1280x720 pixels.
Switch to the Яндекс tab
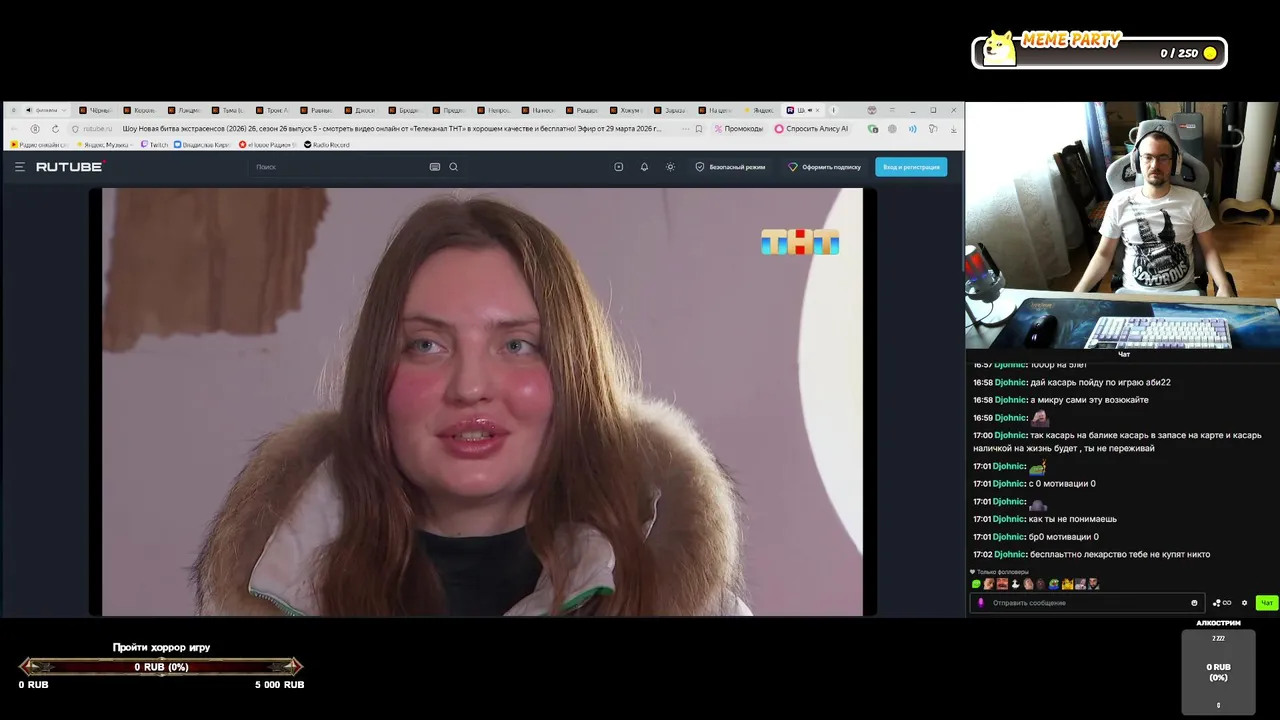pos(758,110)
